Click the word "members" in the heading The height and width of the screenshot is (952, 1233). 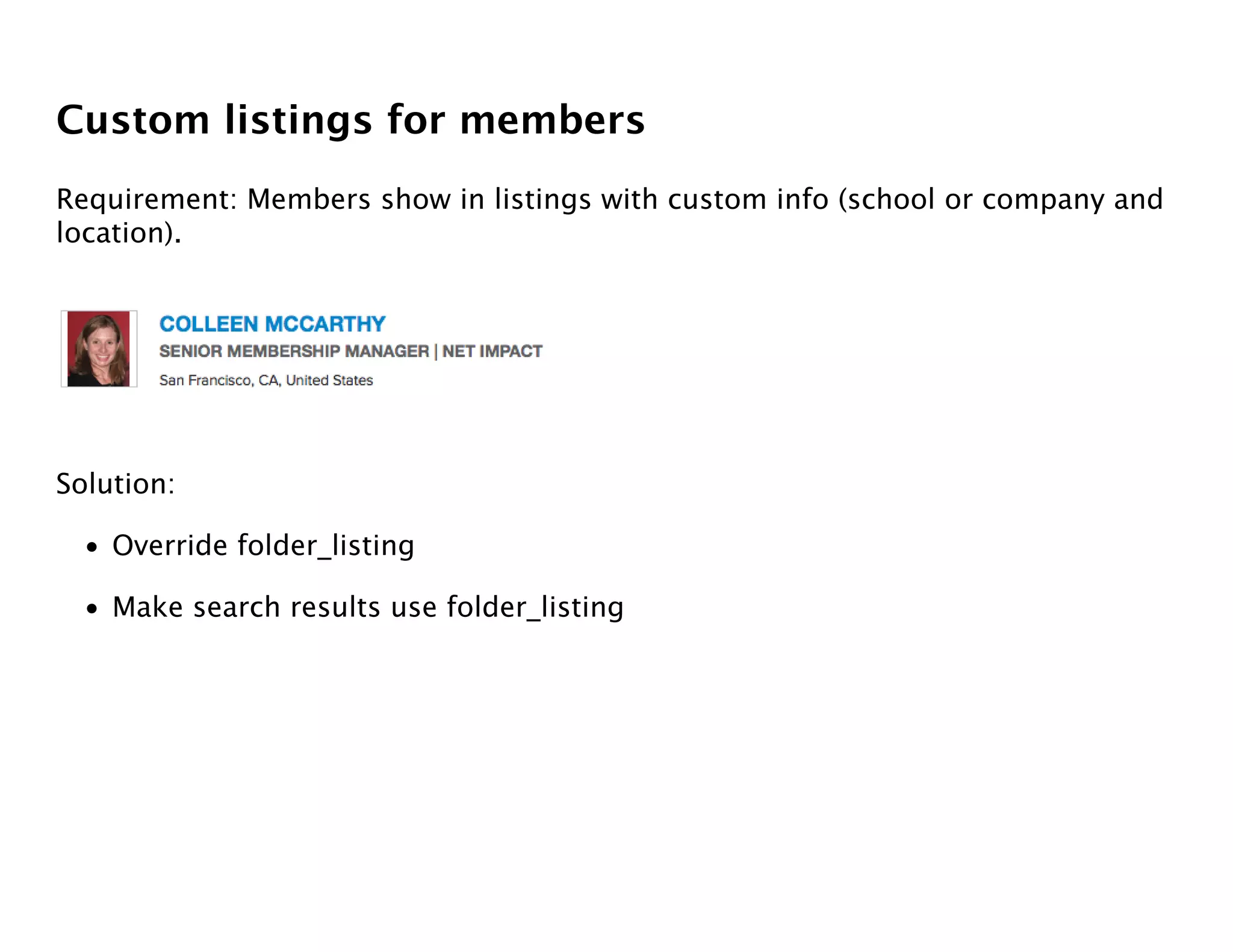pyautogui.click(x=552, y=120)
